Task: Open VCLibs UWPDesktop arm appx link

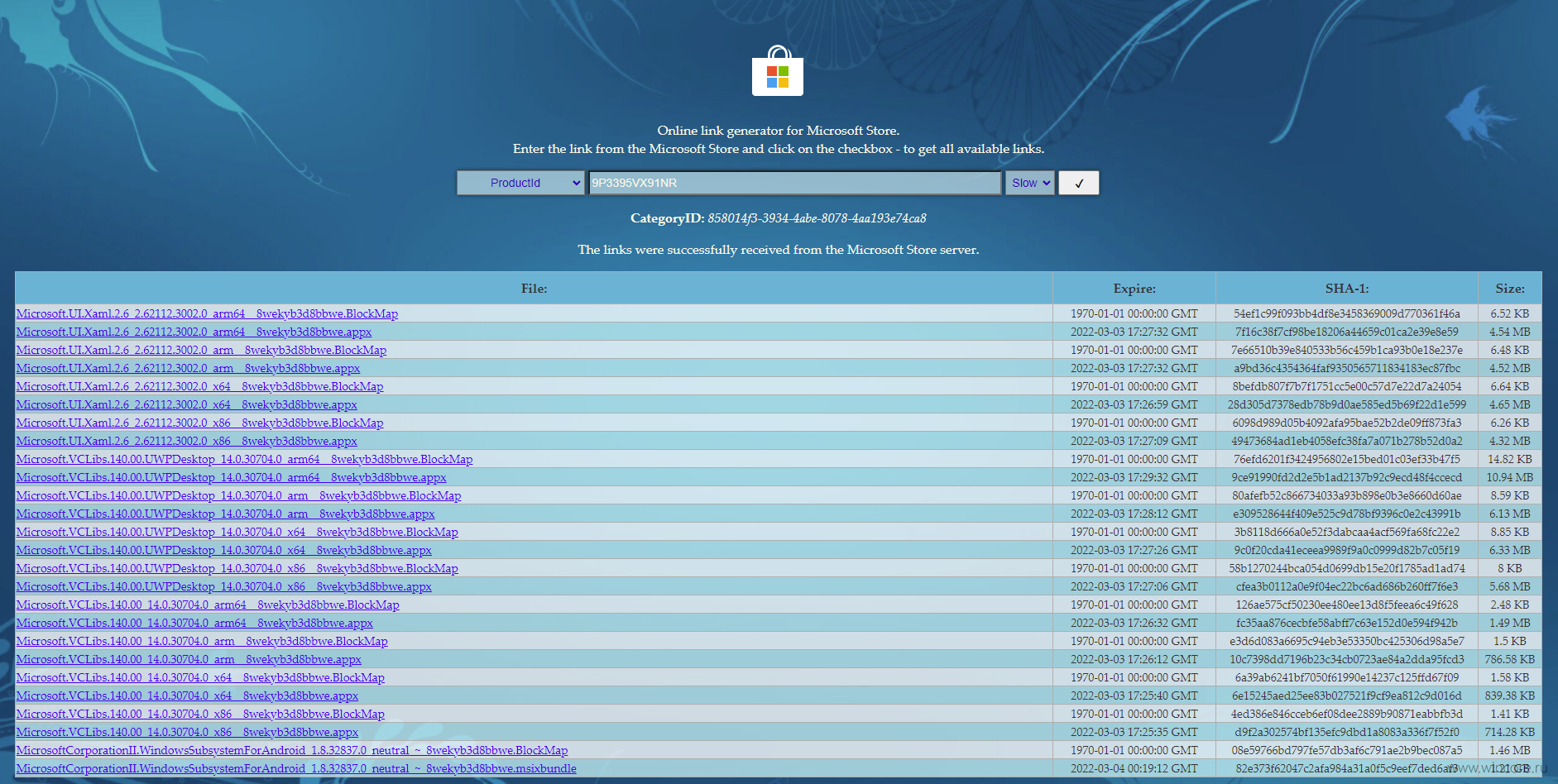Action: 225,514
